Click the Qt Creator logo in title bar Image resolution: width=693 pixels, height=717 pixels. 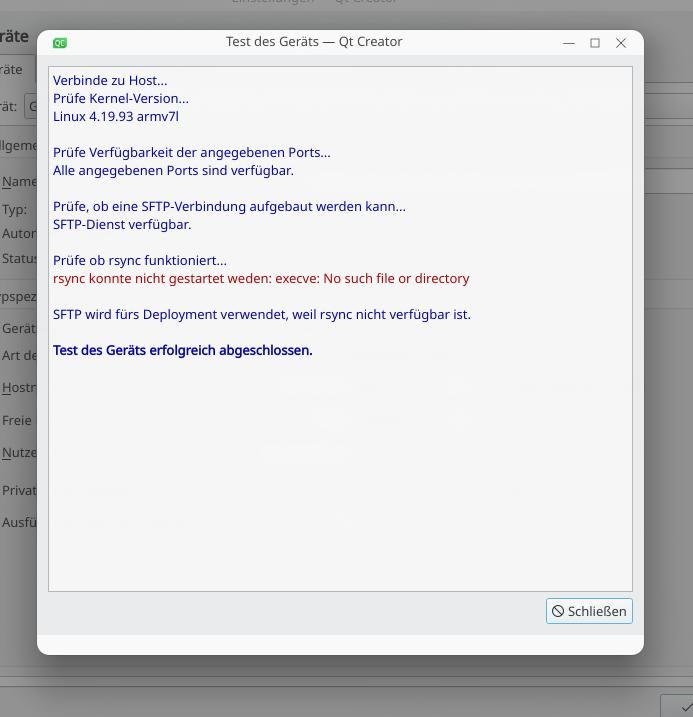[x=60, y=43]
